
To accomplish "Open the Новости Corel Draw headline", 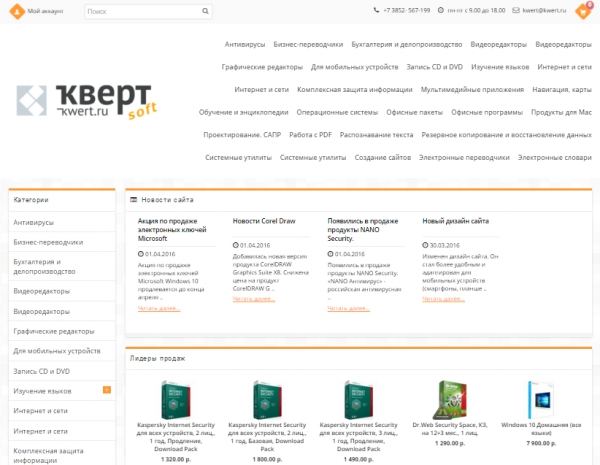I will 264,221.
